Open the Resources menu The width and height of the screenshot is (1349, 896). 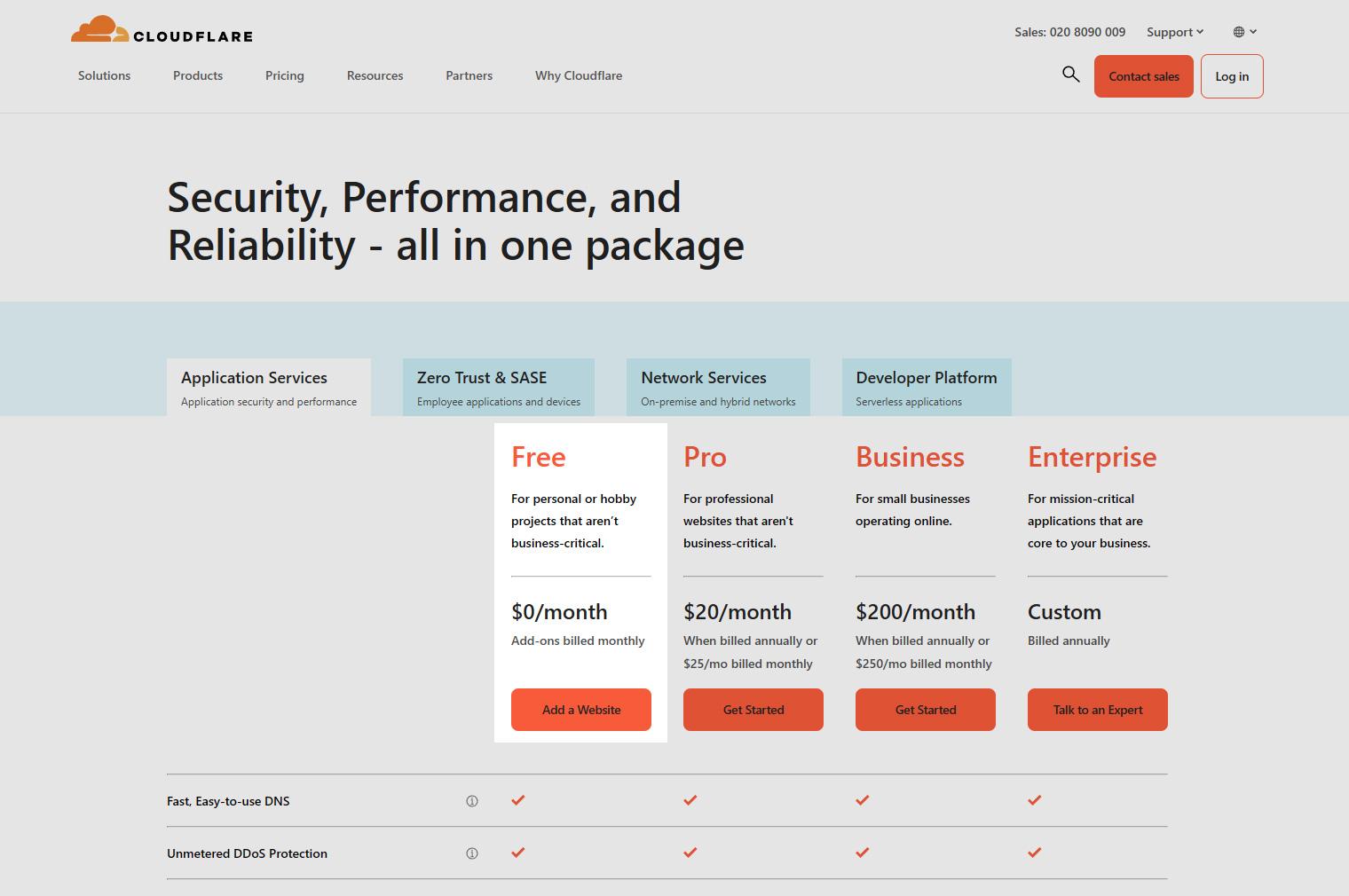(375, 75)
